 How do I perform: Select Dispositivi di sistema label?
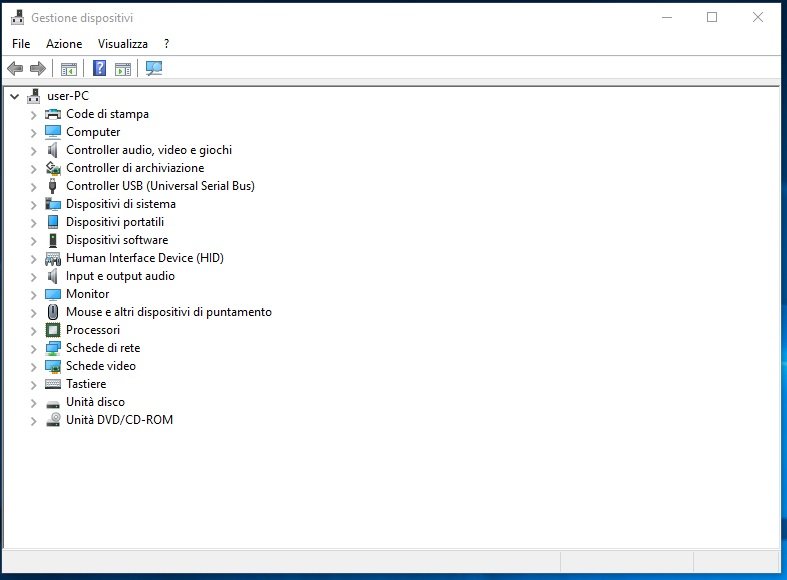pos(121,204)
